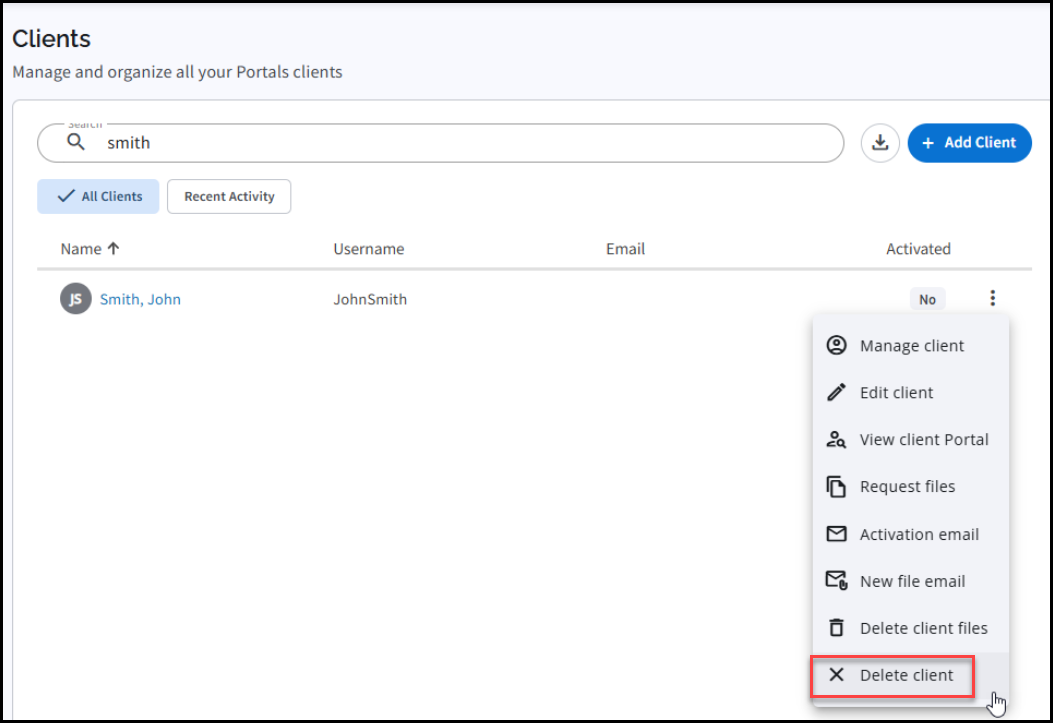The height and width of the screenshot is (723, 1053).
Task: Choose Edit client from the menu
Action: 911,393
